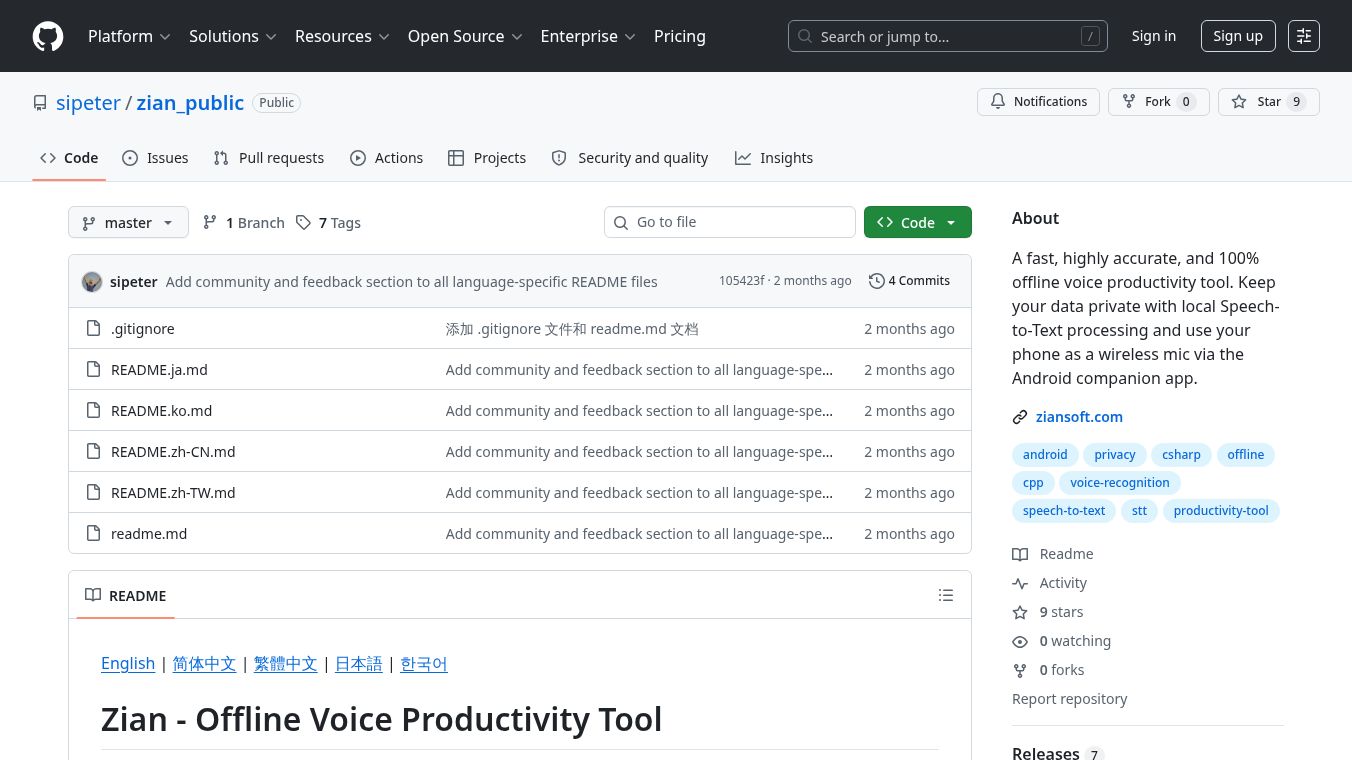
Task: Expand the Solutions menu in header
Action: (232, 36)
